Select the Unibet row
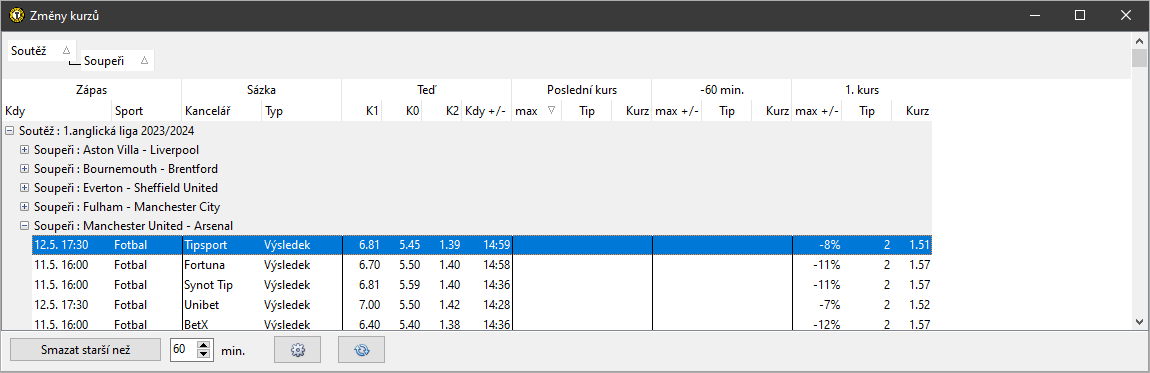Screen dimensions: 1150x373 coord(482,304)
